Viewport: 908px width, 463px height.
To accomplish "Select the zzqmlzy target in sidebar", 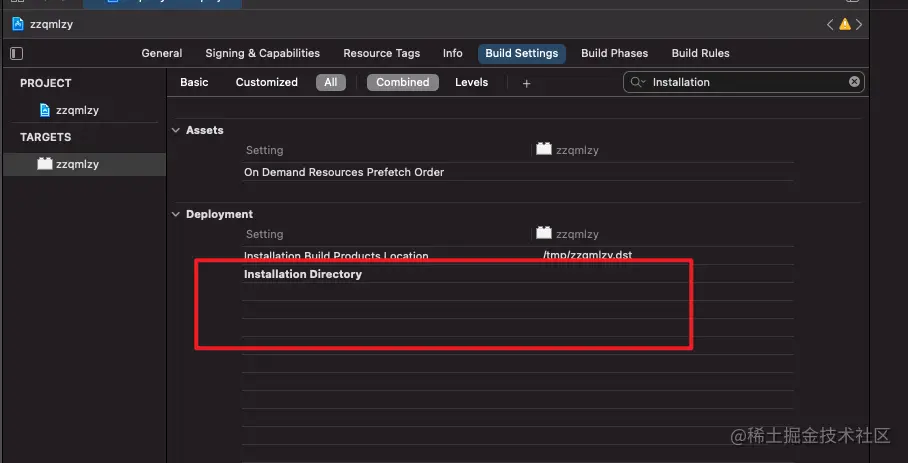I will point(77,164).
